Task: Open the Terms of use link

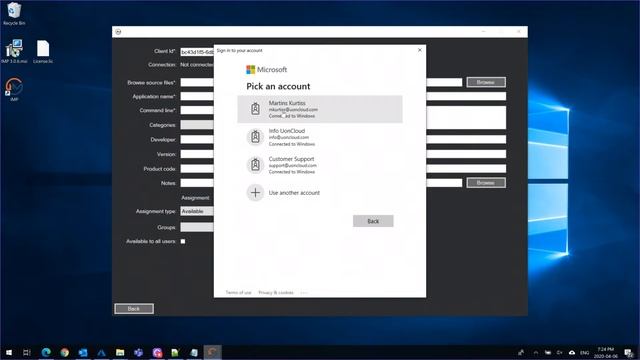Action: tap(238, 293)
